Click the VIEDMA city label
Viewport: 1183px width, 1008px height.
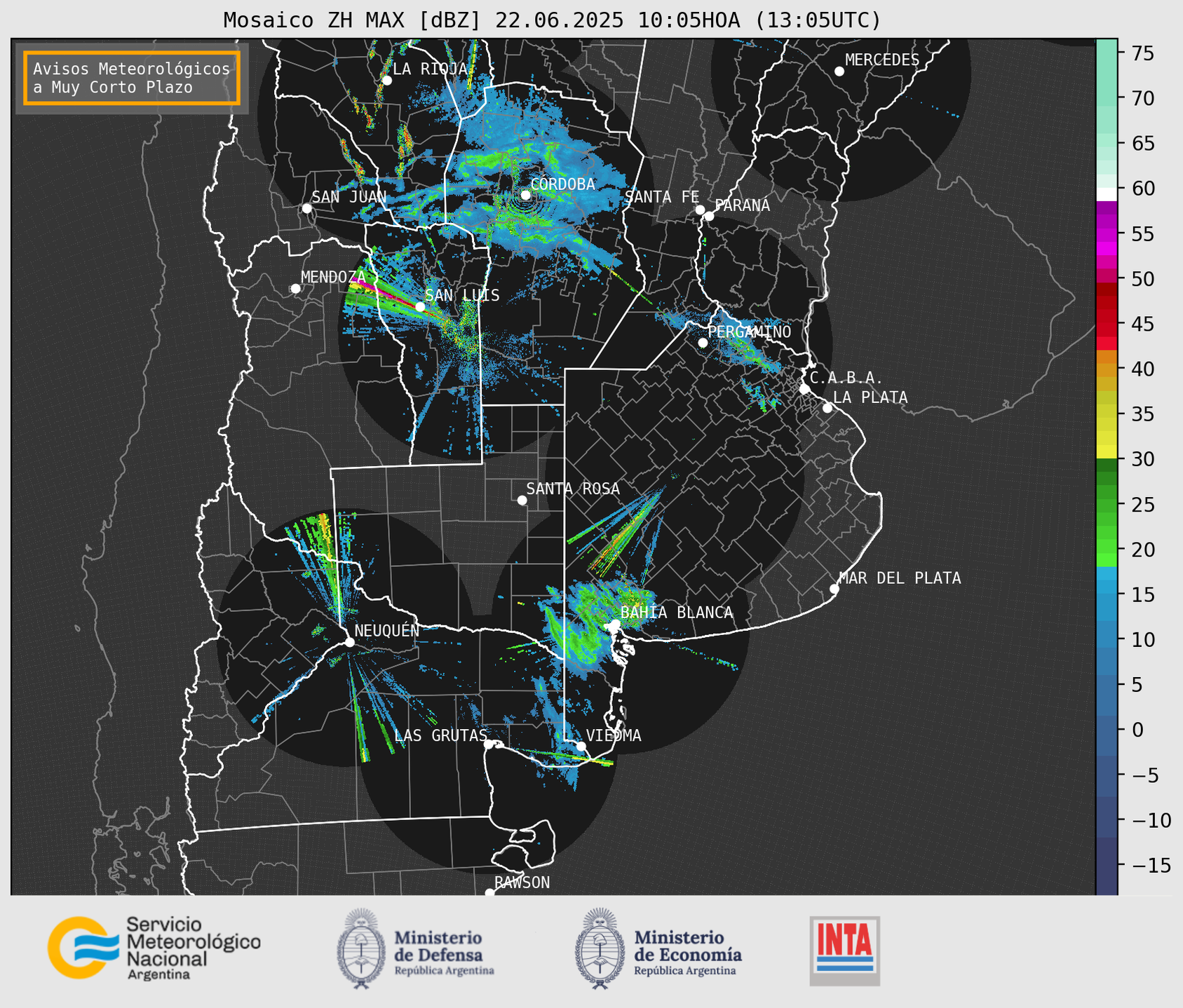click(614, 735)
